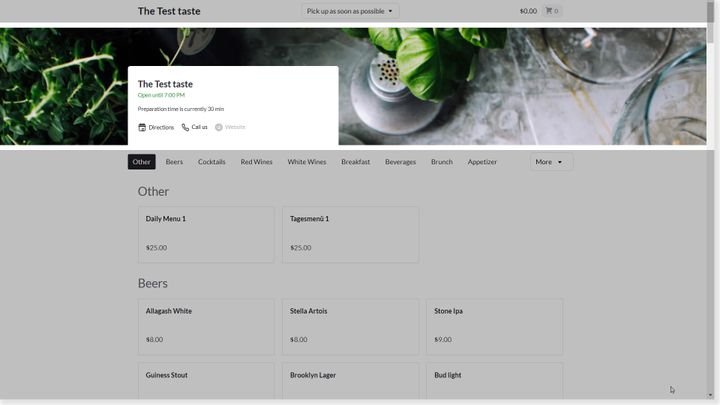
Task: Click the page scrollbar thumb
Action: point(710,23)
